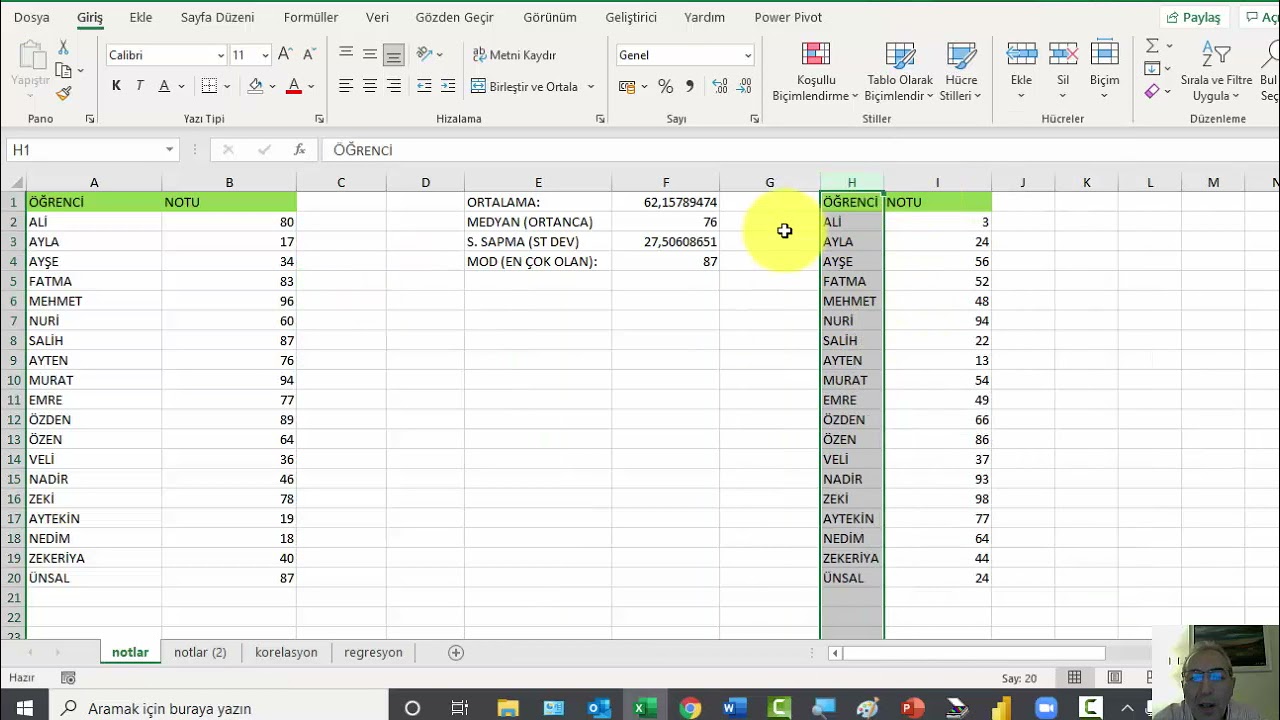Image resolution: width=1280 pixels, height=720 pixels.
Task: Switch to the Ekle ribbon tab
Action: pos(141,17)
